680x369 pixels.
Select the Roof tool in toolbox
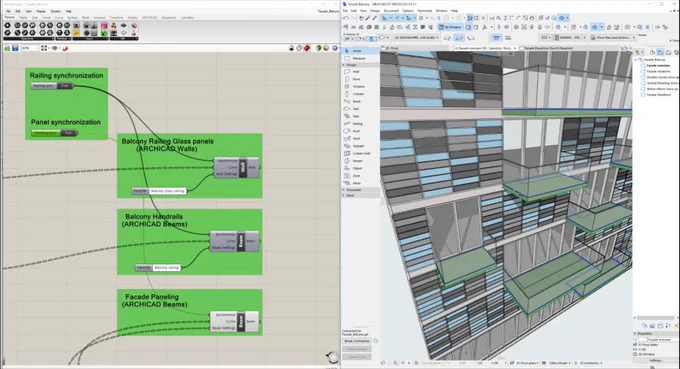point(360,131)
